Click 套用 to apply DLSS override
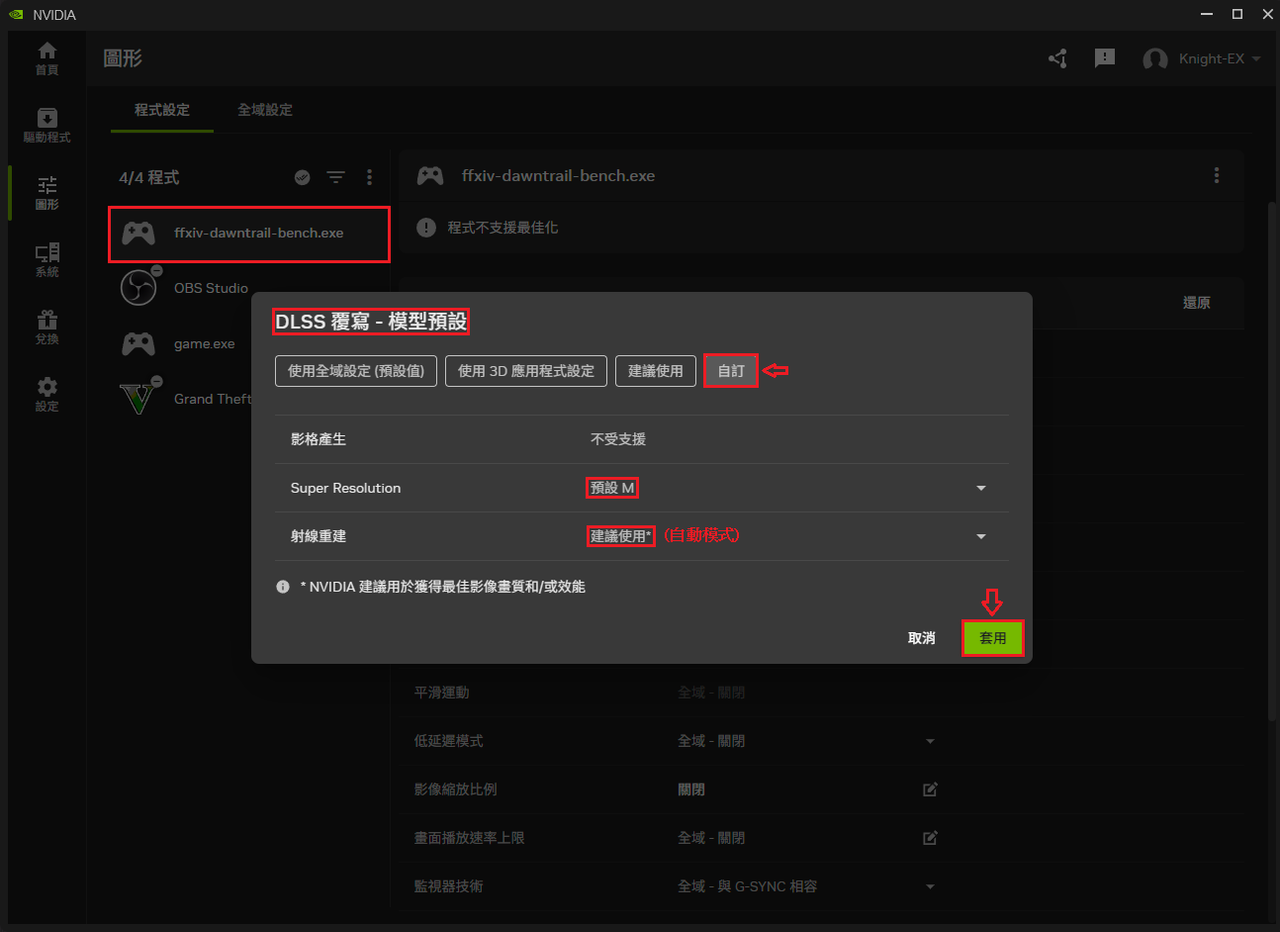This screenshot has width=1280, height=932. tap(993, 638)
